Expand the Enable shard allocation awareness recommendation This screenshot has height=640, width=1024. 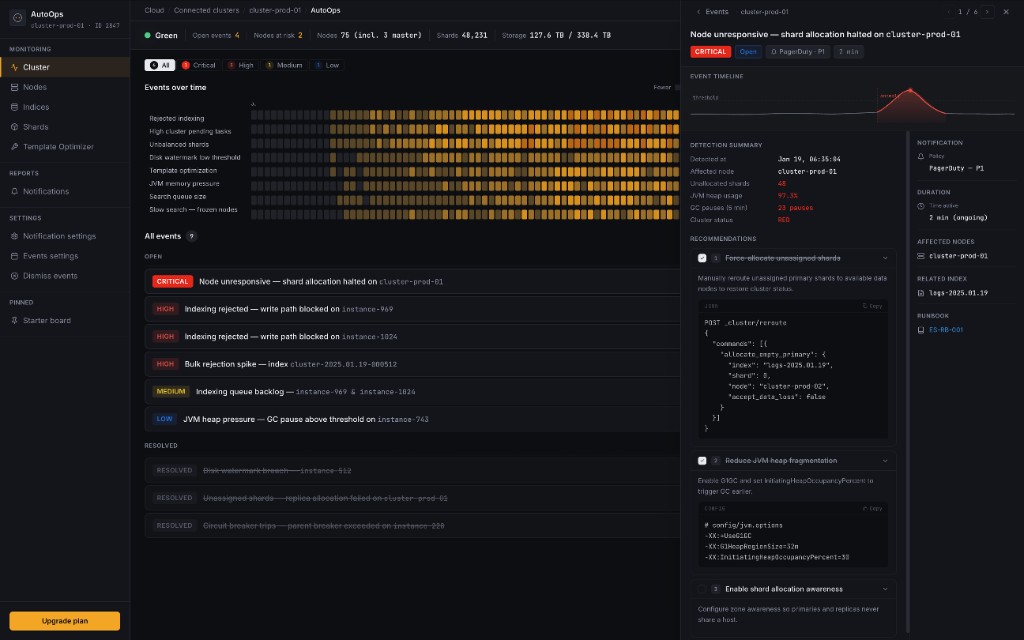tap(885, 588)
